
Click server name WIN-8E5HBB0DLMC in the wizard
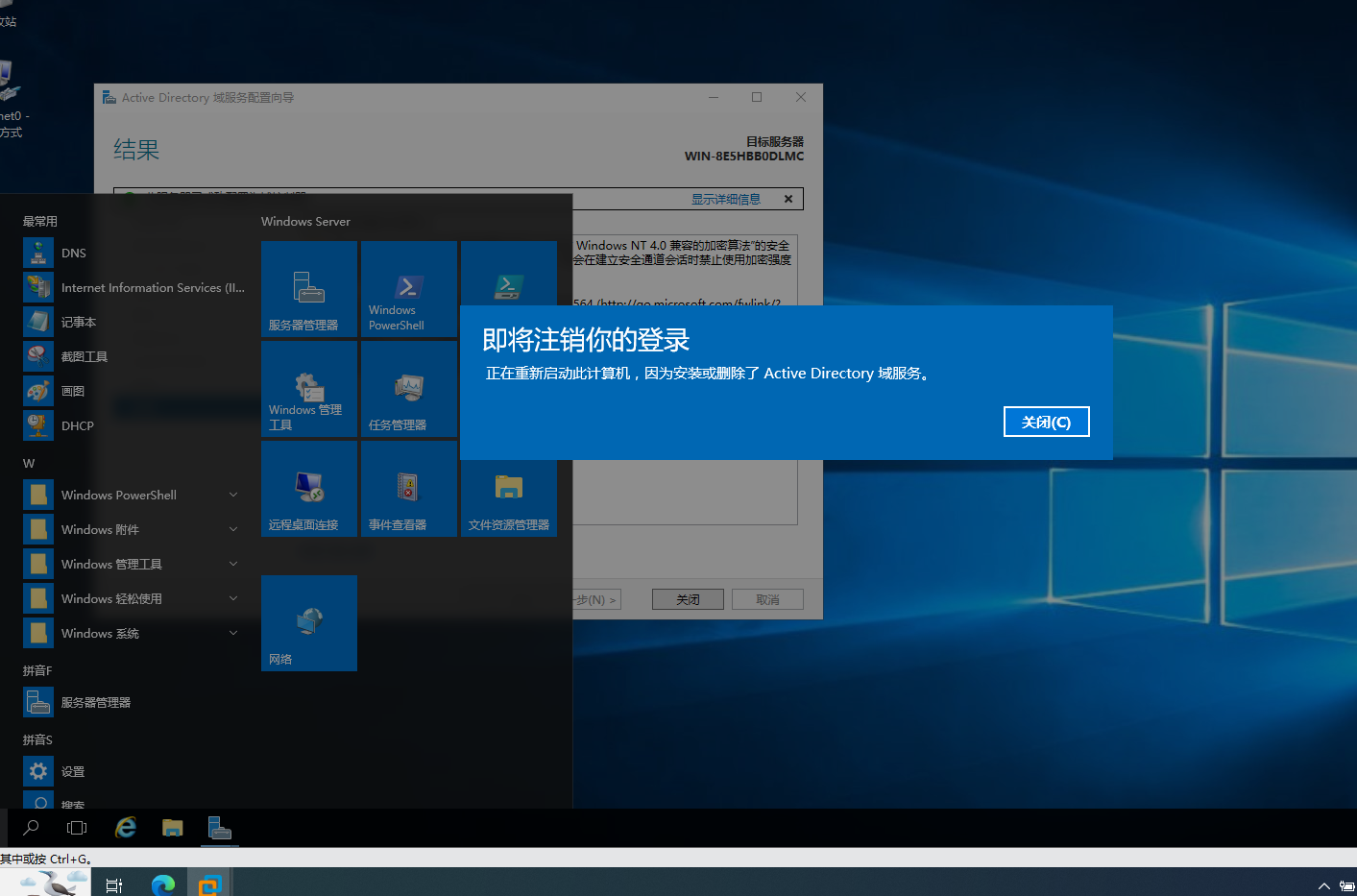(x=744, y=156)
